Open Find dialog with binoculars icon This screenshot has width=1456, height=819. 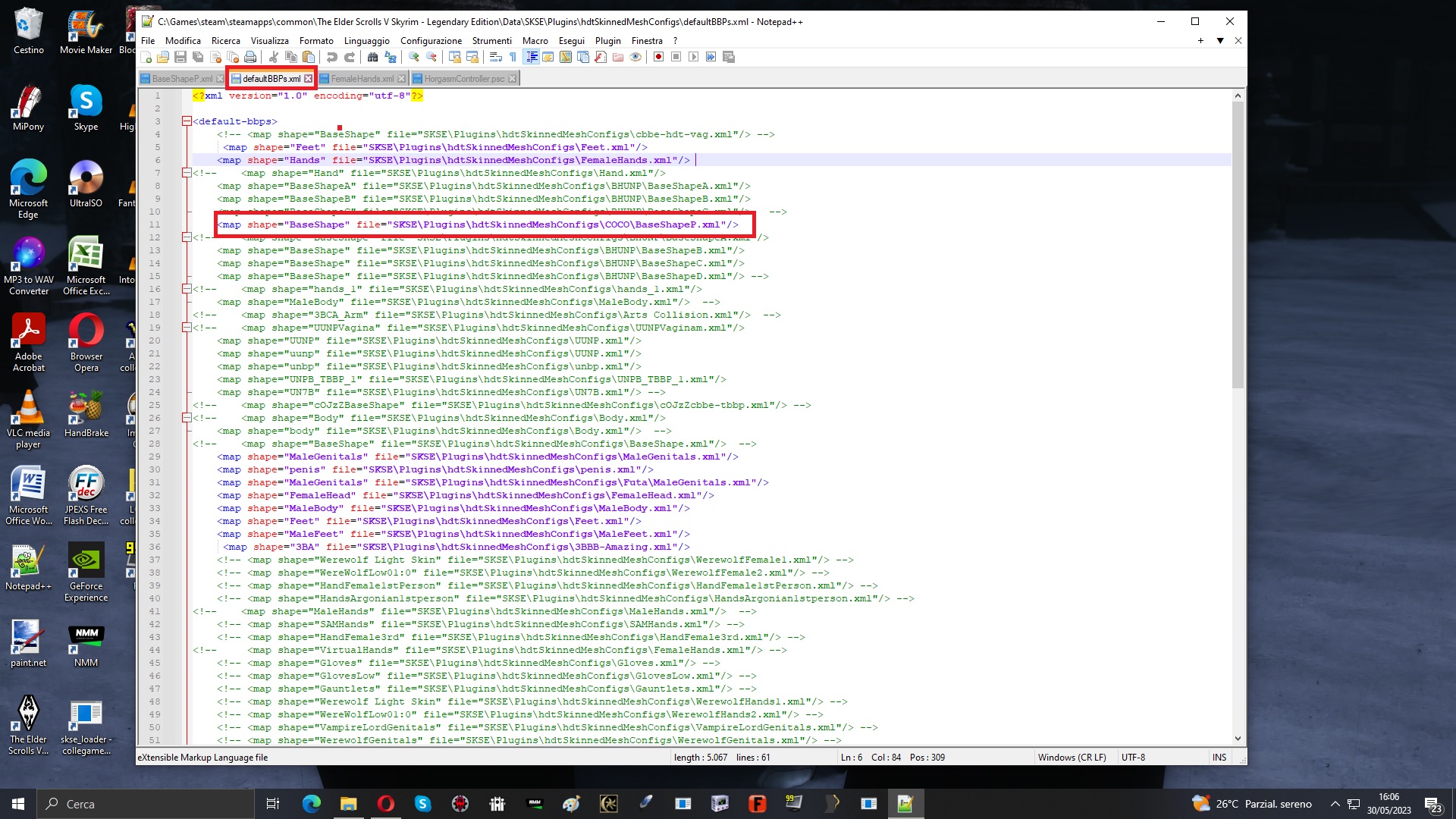point(372,57)
